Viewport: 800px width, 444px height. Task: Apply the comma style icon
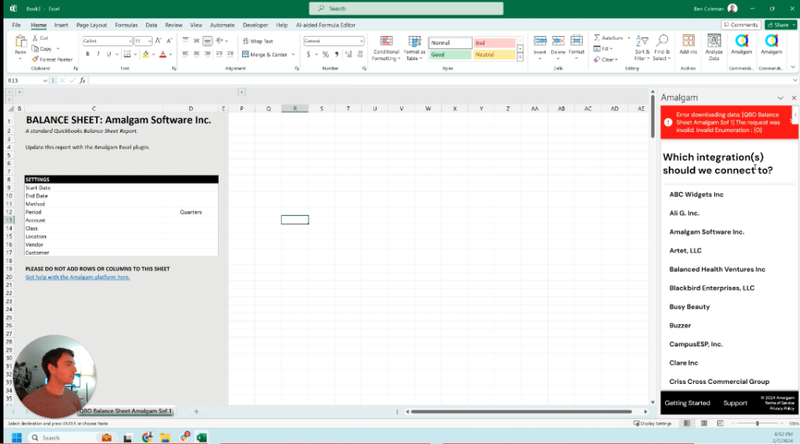coord(336,54)
